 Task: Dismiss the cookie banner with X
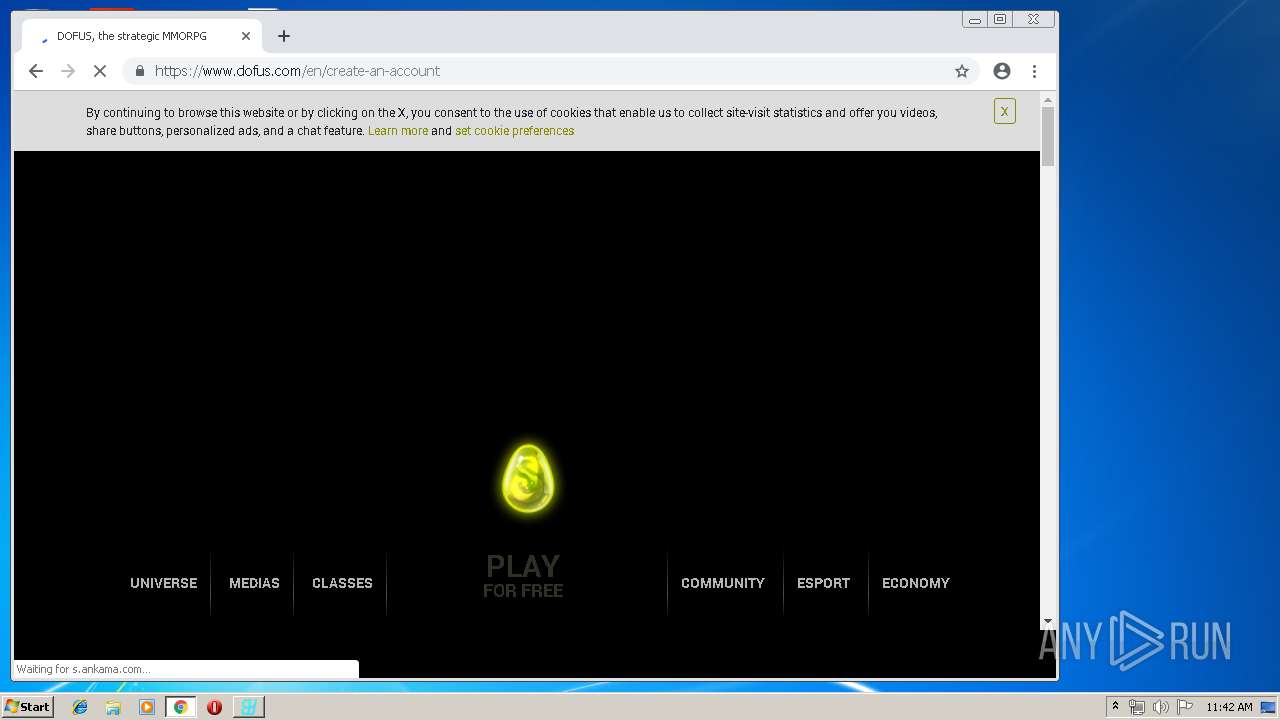click(x=1005, y=111)
